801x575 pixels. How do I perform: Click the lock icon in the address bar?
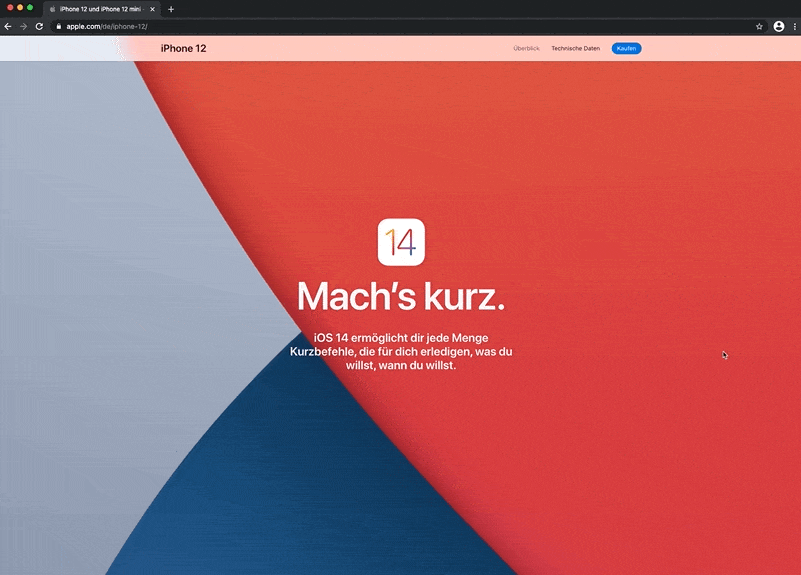[59, 27]
